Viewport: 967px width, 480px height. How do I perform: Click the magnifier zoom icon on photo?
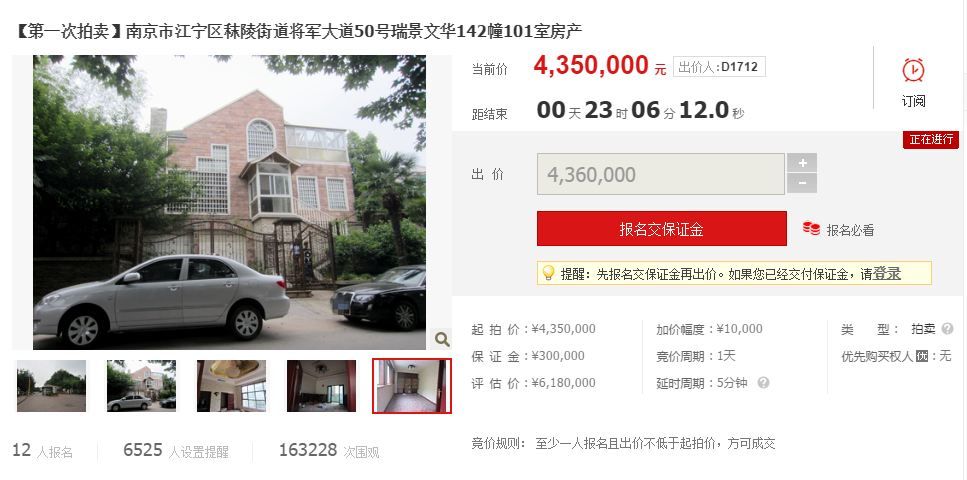pos(442,339)
